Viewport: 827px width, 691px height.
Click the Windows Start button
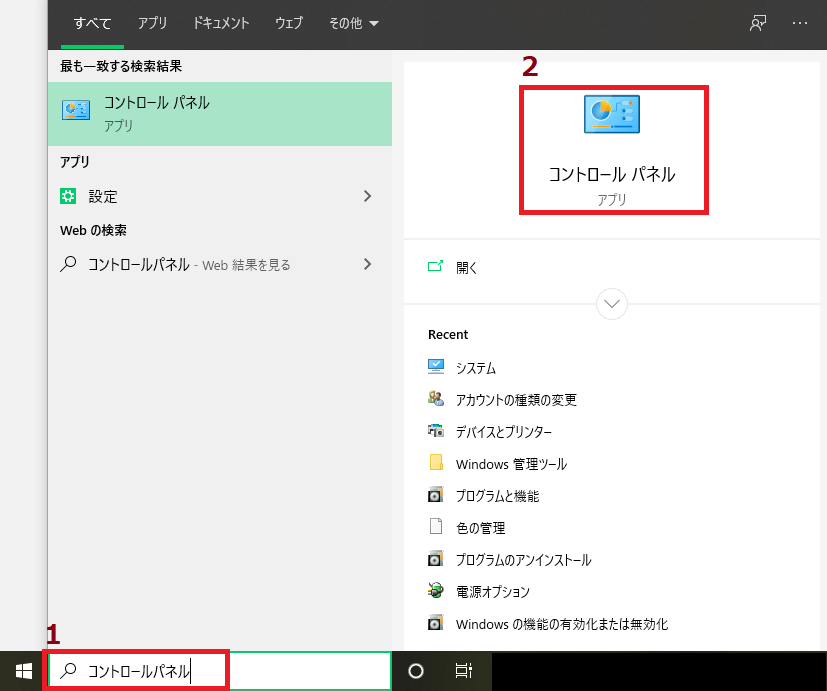click(x=23, y=671)
